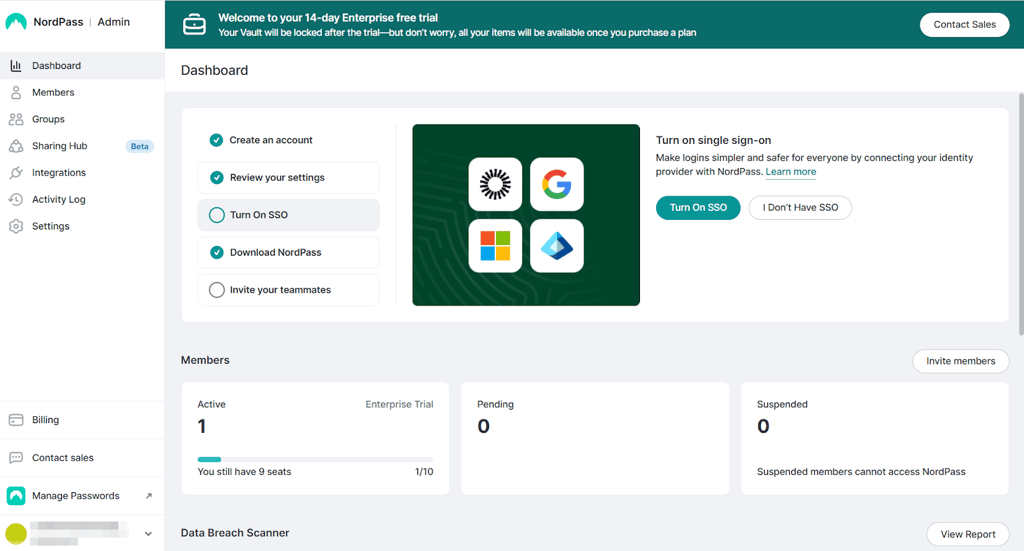The width and height of the screenshot is (1024, 551).
Task: Open the Dashboard menu item
Action: (82, 65)
